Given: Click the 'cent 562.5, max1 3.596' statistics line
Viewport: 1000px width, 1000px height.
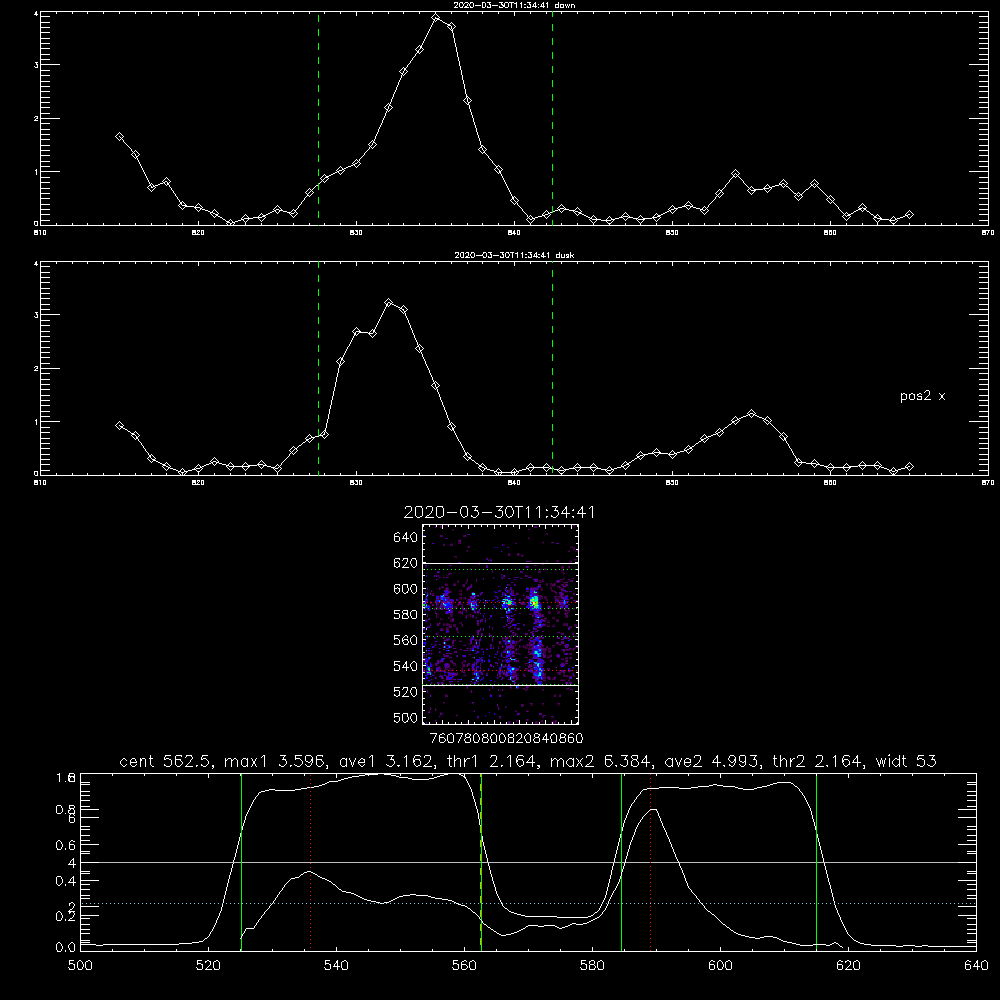Looking at the screenshot, I should tap(527, 761).
